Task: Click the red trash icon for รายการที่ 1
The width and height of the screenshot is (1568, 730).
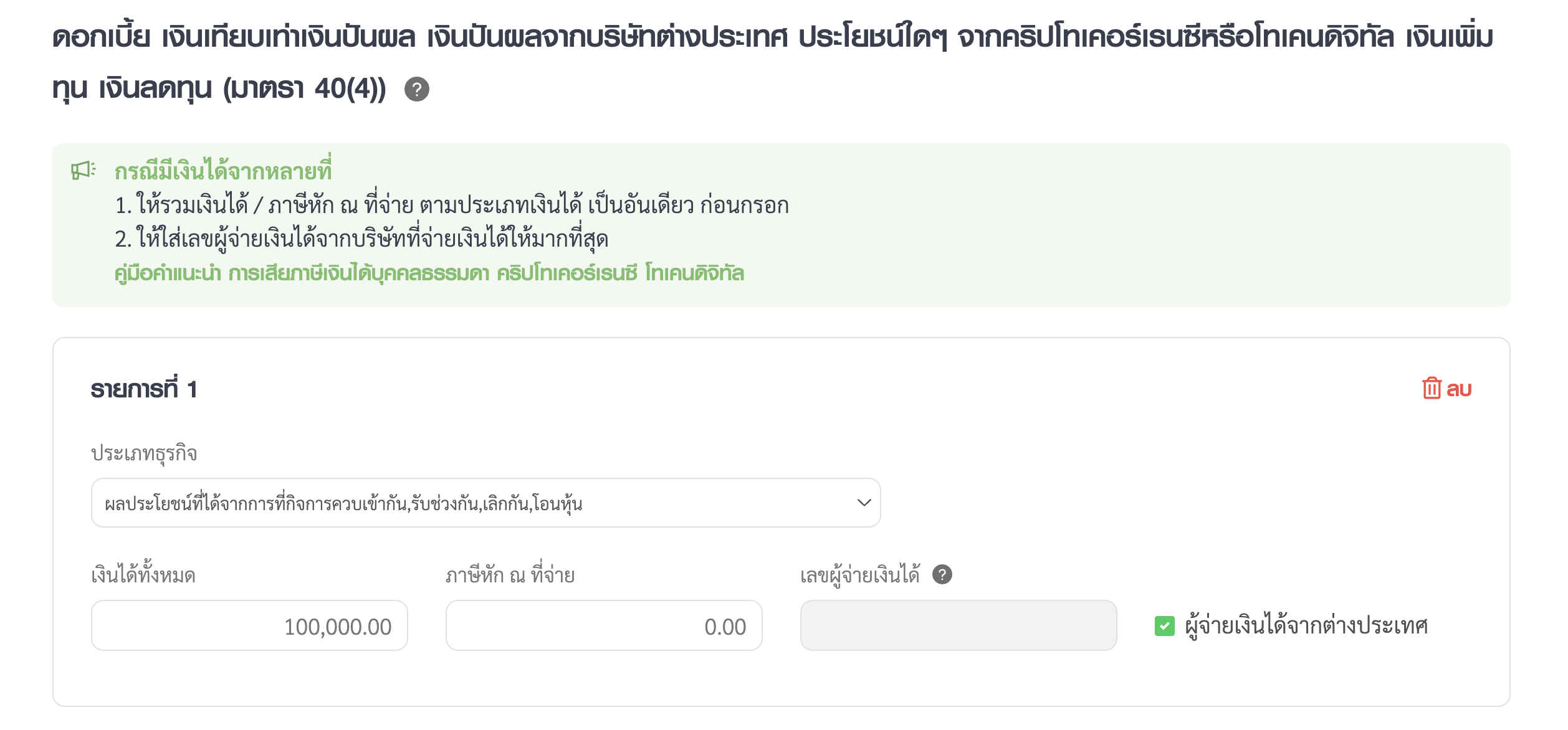Action: (1432, 389)
